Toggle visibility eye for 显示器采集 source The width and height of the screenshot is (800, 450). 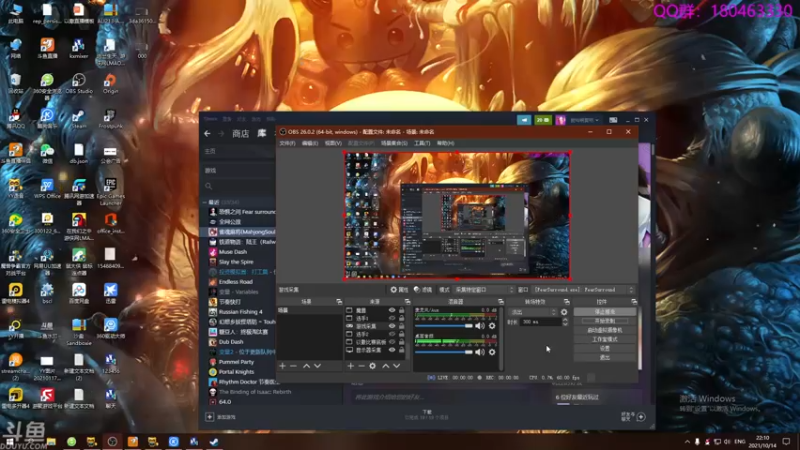(392, 350)
